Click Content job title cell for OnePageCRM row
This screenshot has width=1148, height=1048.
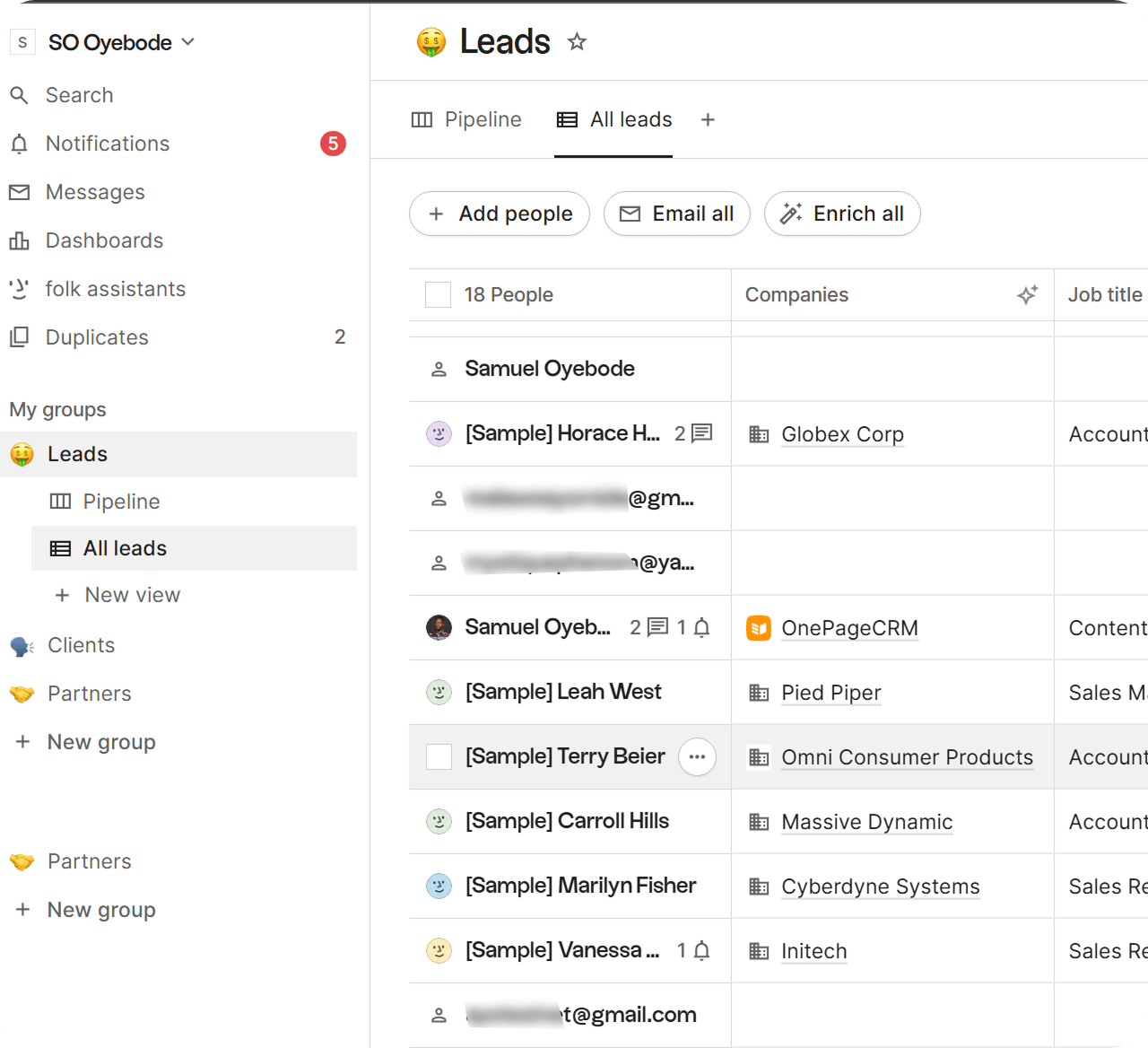[x=1101, y=628]
